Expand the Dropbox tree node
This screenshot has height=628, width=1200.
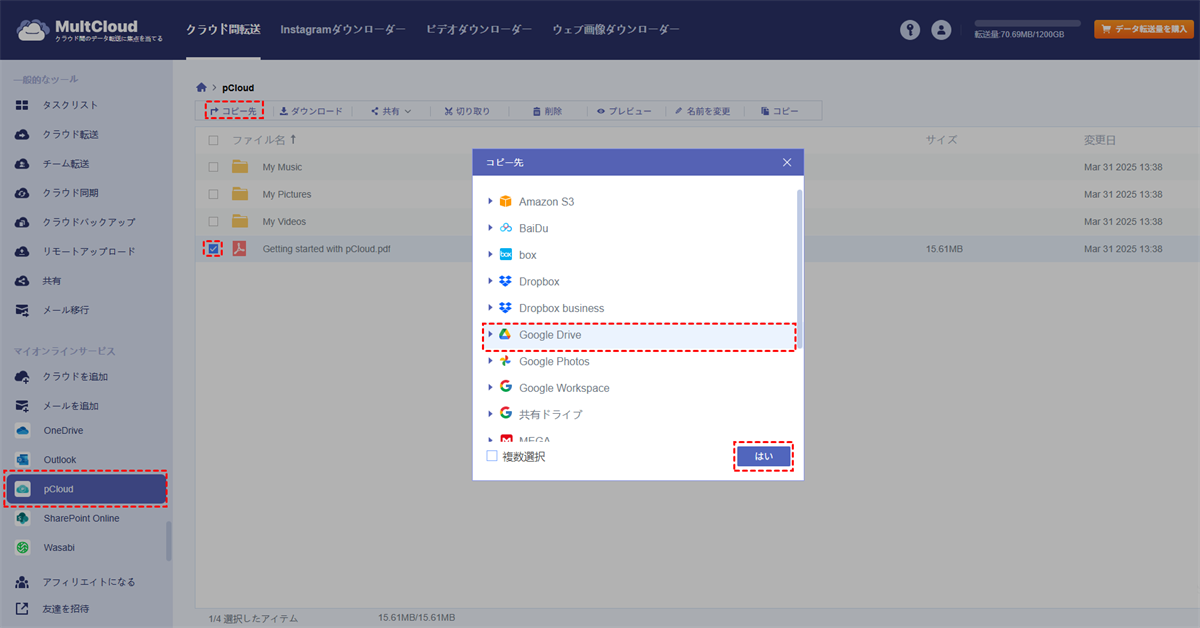coord(490,281)
